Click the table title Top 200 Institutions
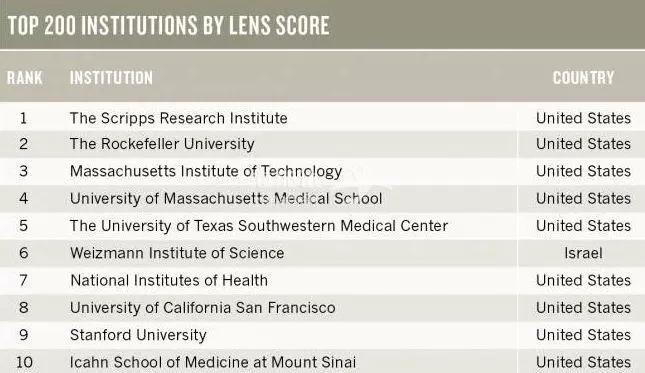 coord(169,25)
